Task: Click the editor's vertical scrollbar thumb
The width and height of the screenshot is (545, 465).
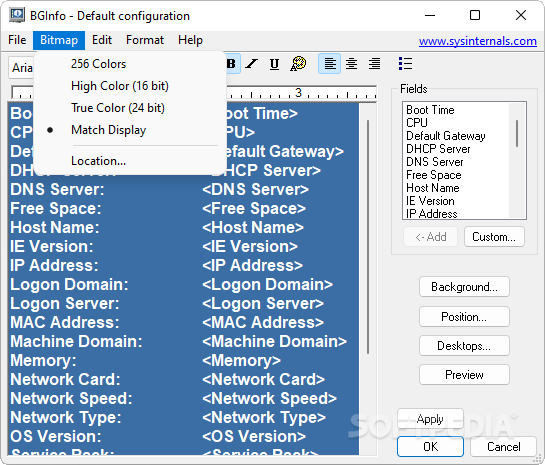Action: click(368, 237)
